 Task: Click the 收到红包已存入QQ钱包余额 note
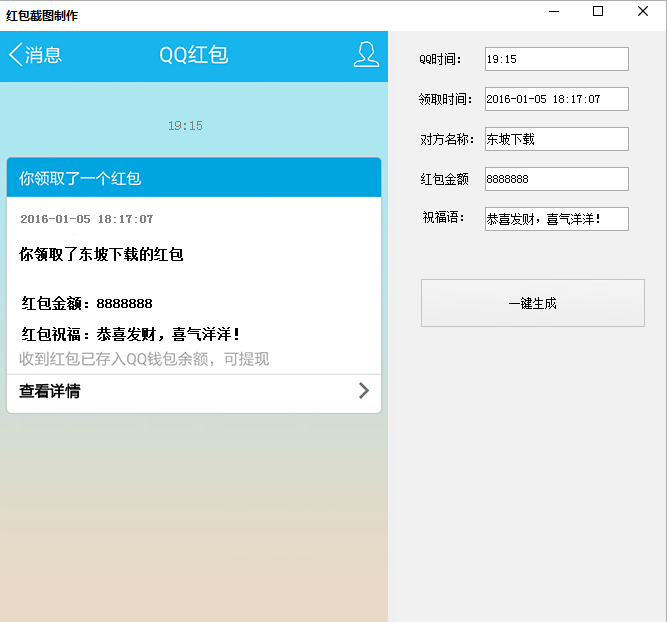144,359
